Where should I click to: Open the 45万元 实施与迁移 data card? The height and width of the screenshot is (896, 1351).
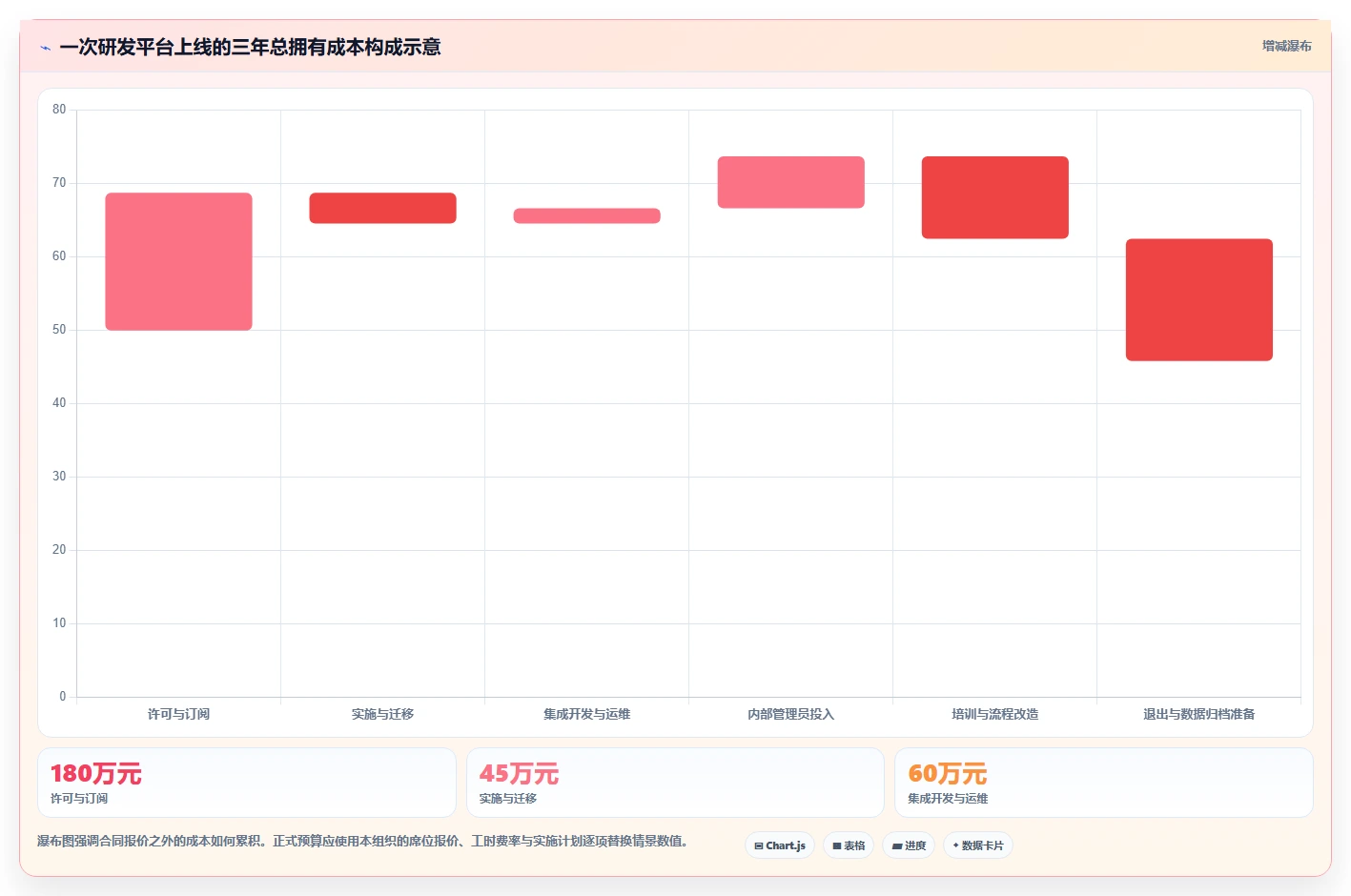[x=675, y=783]
